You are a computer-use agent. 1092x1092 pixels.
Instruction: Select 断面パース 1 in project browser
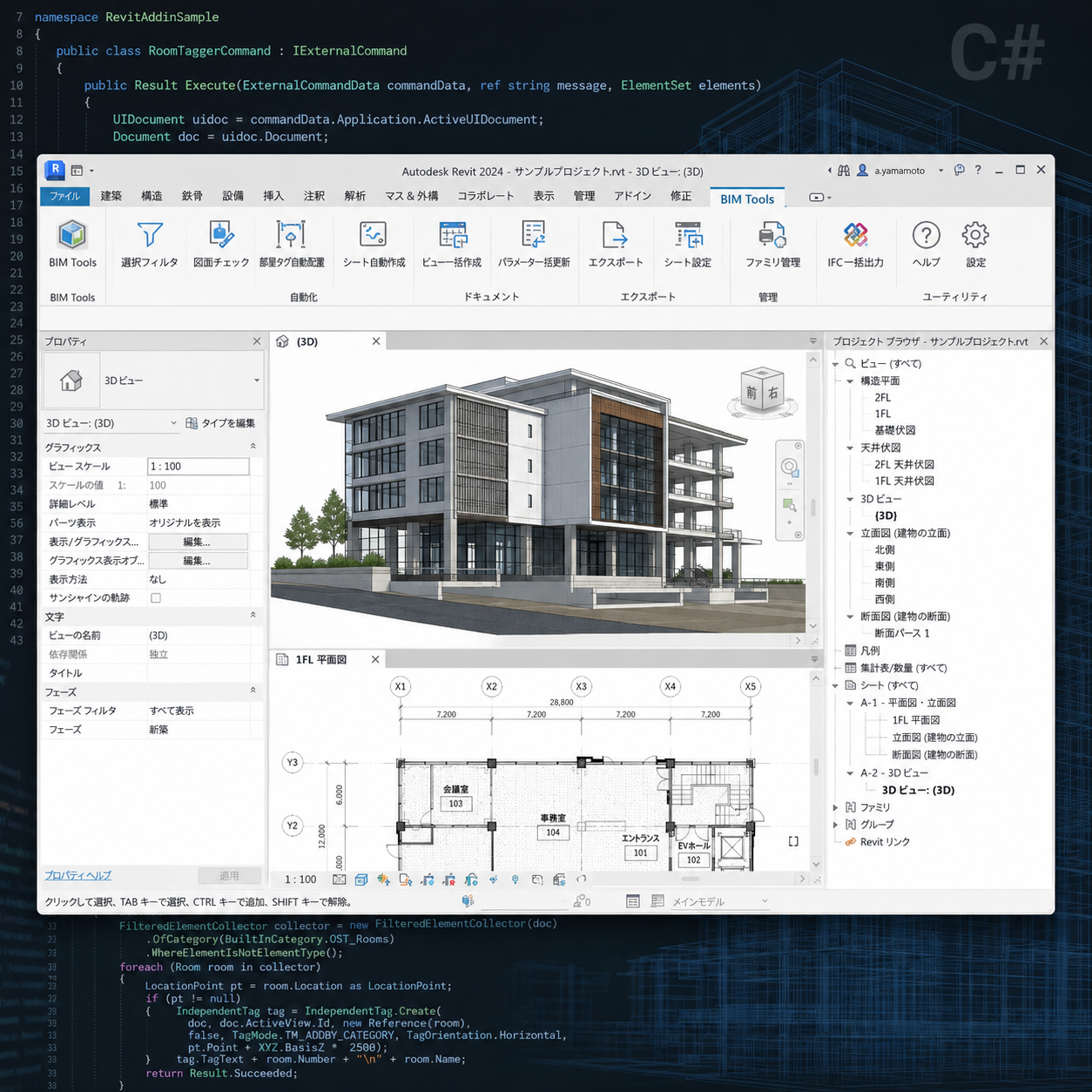(902, 633)
